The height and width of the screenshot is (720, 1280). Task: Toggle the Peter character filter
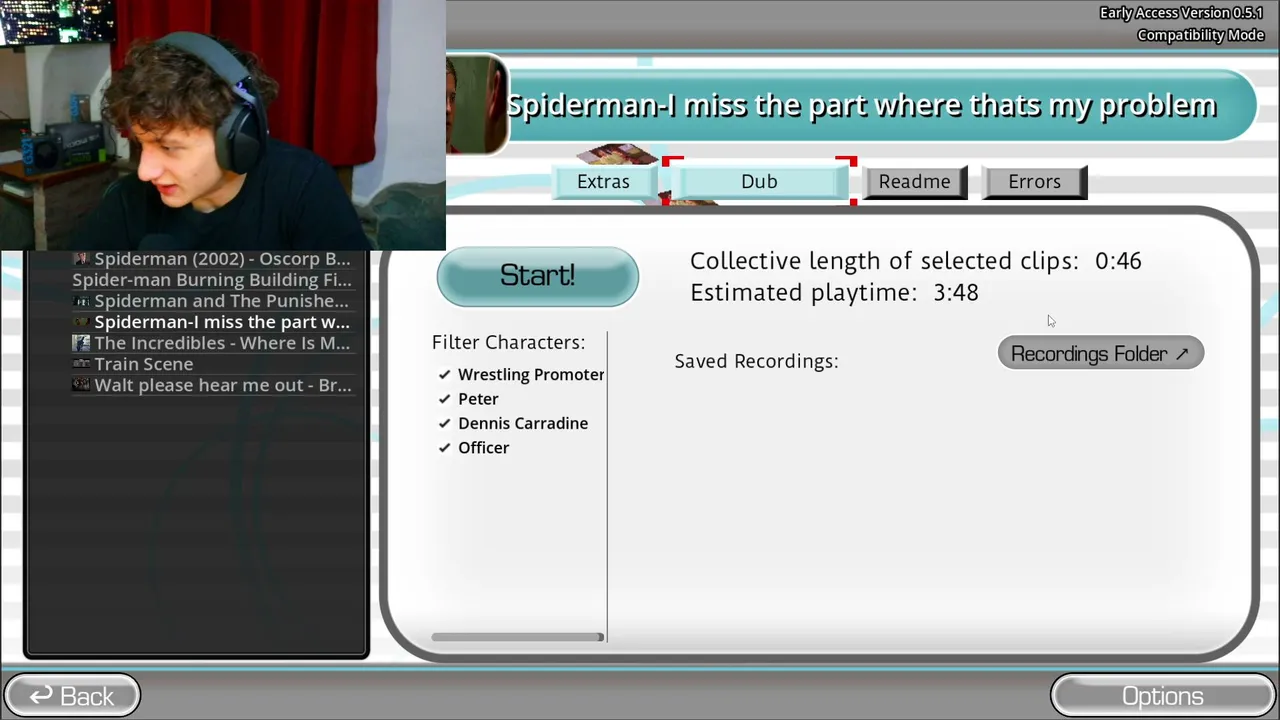point(468,399)
